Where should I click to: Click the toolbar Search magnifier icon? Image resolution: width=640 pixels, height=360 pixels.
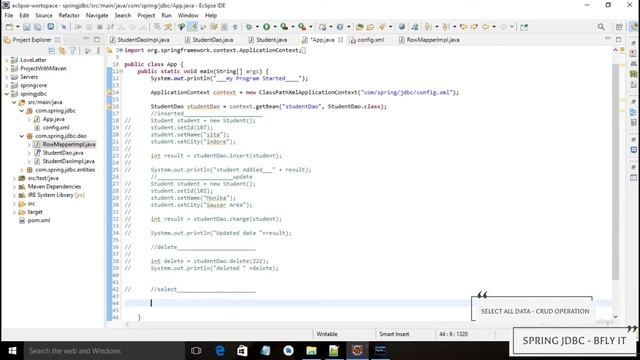[x=601, y=27]
